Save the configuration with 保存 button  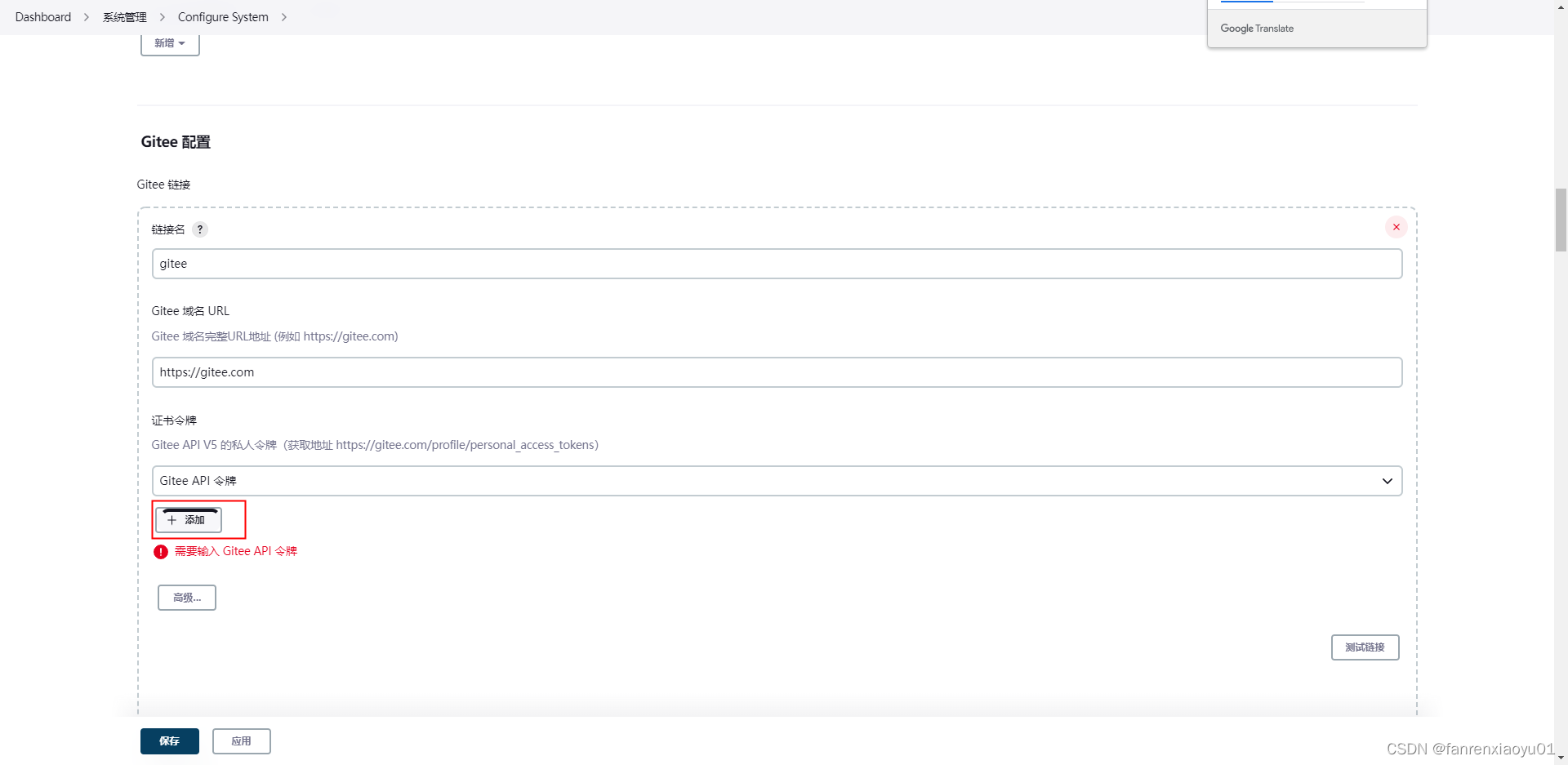(170, 741)
